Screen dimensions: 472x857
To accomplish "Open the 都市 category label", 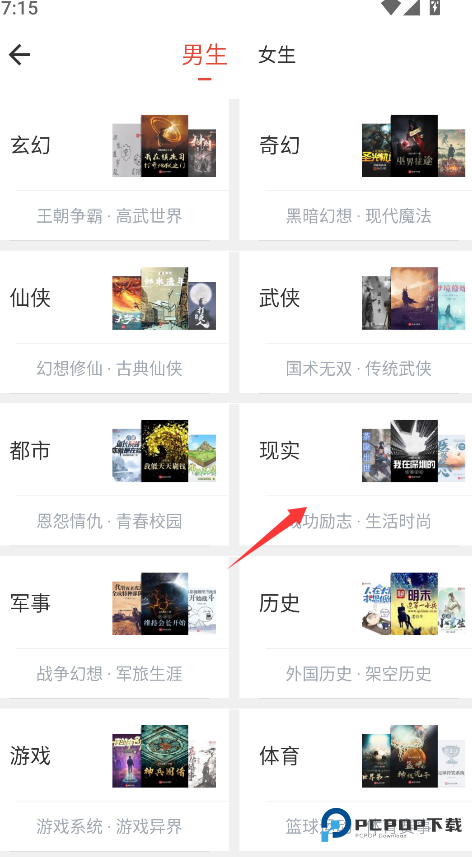I will (x=30, y=451).
